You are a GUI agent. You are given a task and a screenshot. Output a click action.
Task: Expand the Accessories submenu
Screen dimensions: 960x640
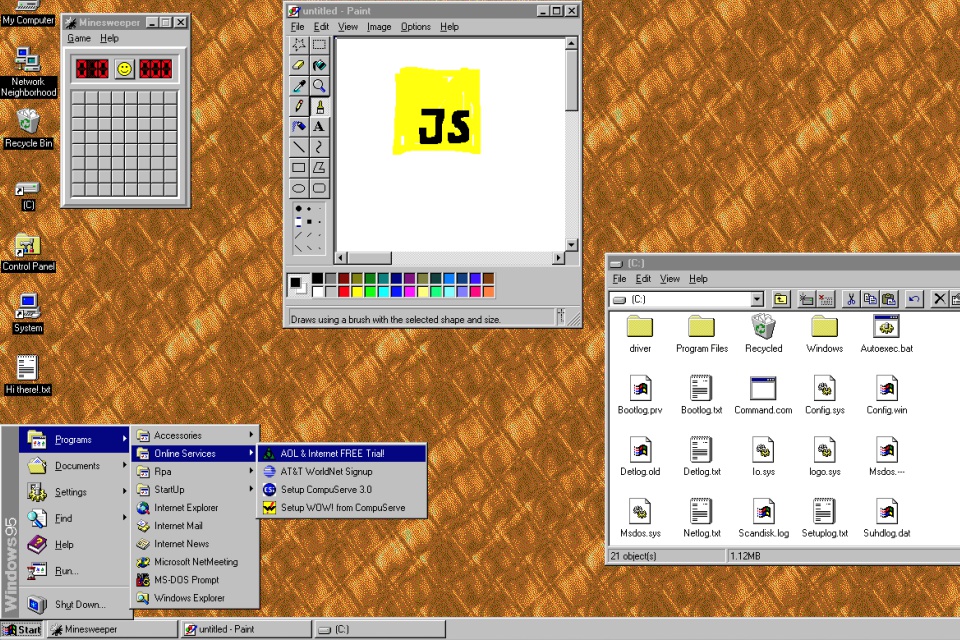pos(196,435)
